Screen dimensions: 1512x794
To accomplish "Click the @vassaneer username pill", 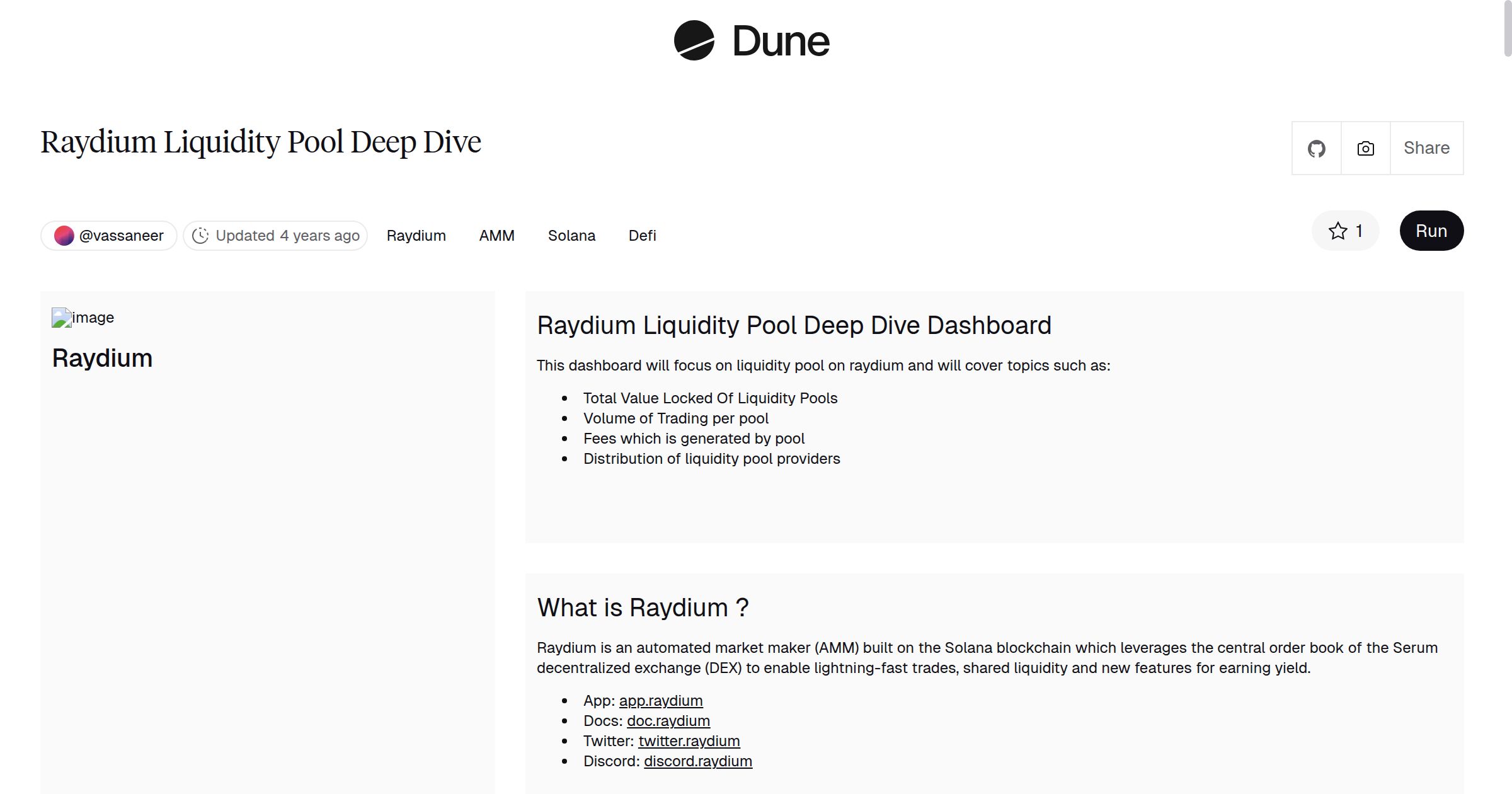I will pyautogui.click(x=121, y=235).
